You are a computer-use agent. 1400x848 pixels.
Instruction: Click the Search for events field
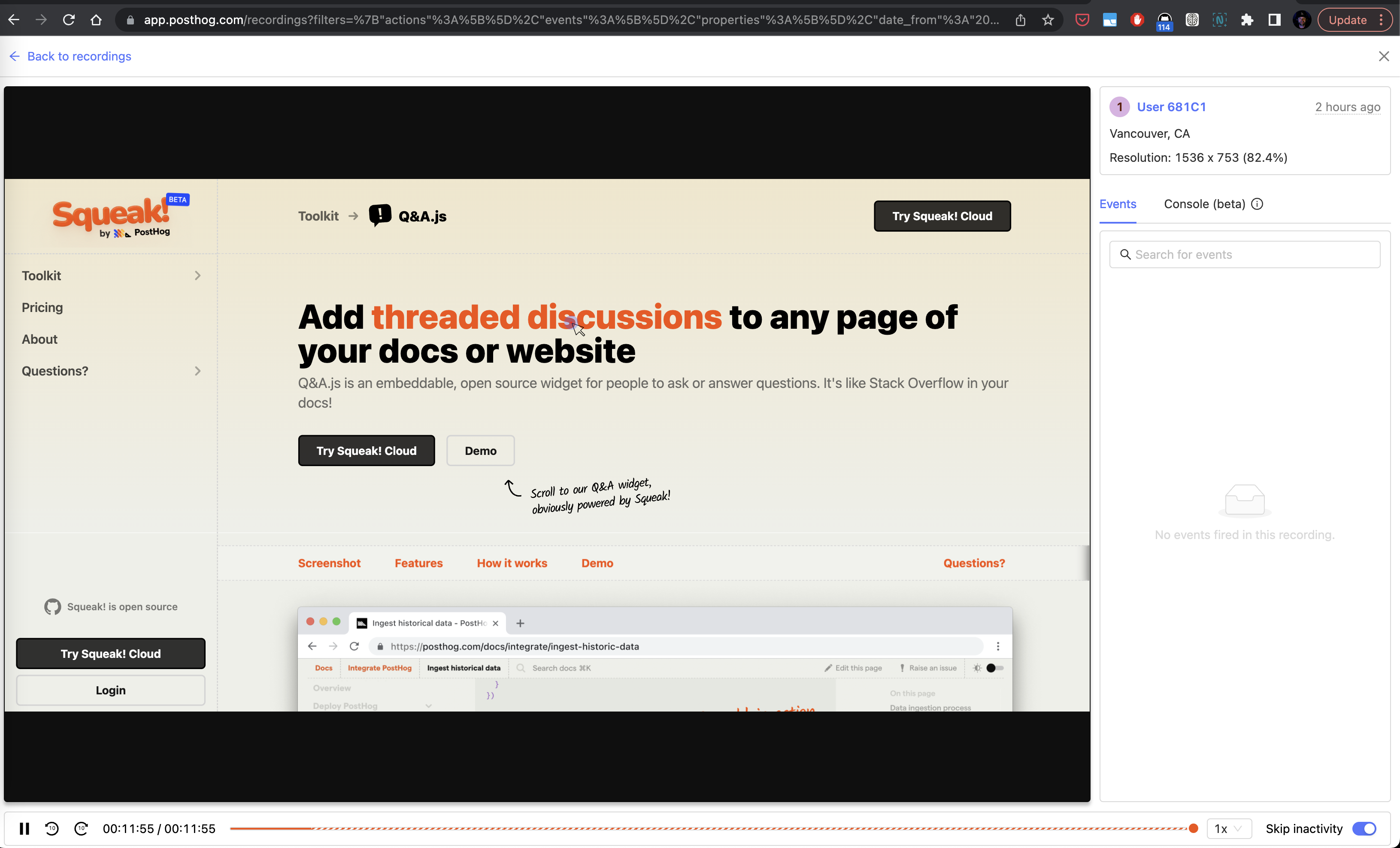click(x=1244, y=254)
